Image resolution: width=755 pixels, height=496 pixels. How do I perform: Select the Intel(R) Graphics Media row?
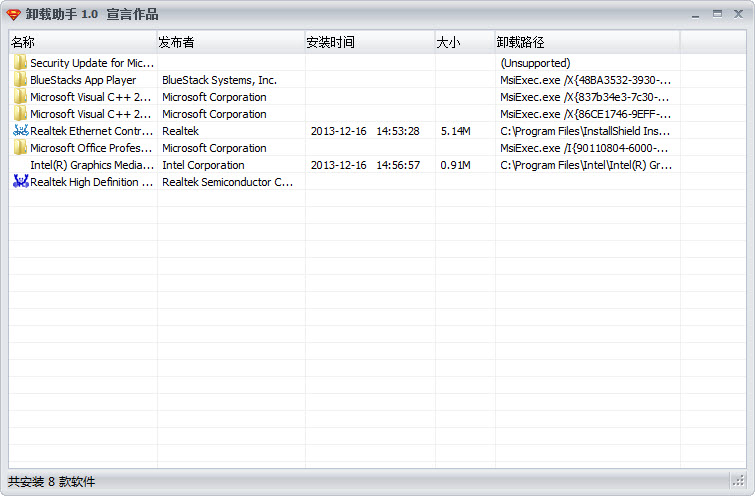click(x=377, y=165)
